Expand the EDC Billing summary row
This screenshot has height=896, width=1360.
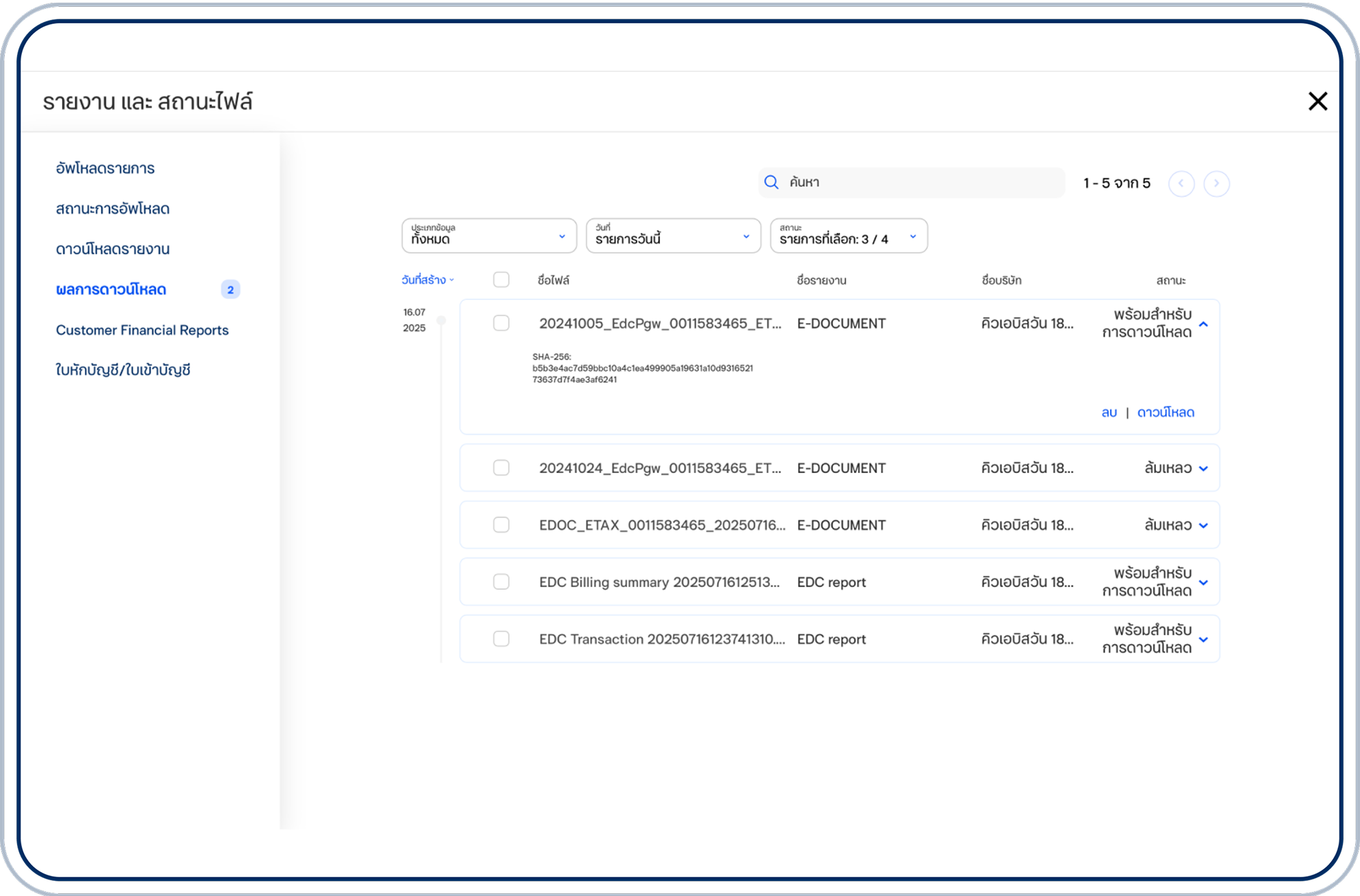pyautogui.click(x=1203, y=582)
